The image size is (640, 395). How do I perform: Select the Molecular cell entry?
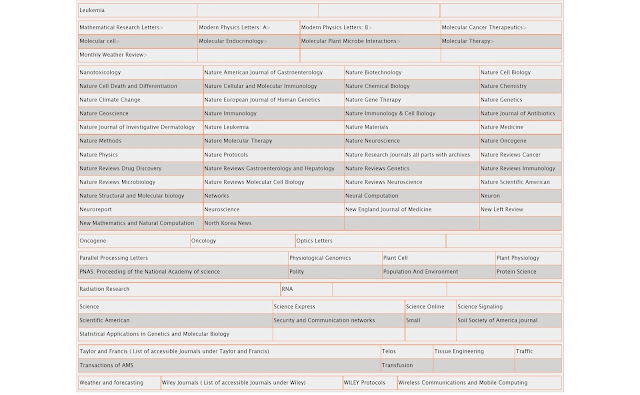click(x=99, y=41)
